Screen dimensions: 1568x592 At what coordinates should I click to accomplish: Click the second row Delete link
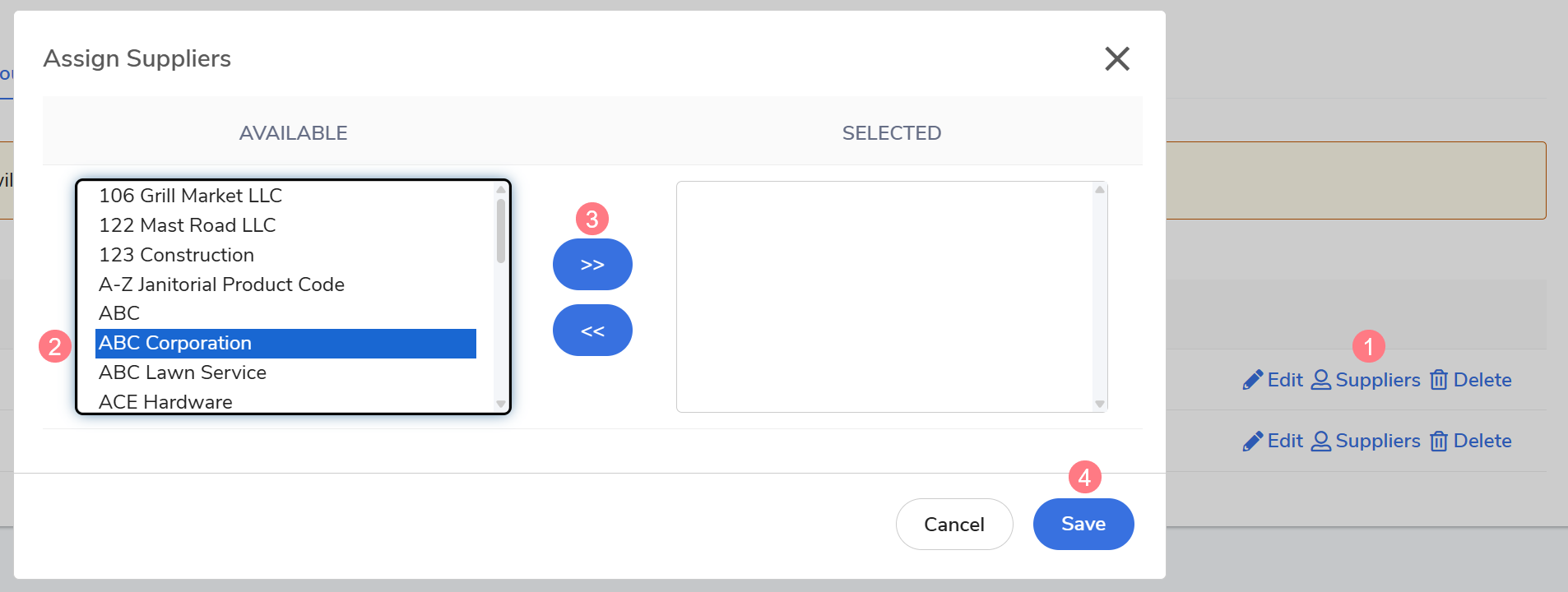[x=1482, y=442]
